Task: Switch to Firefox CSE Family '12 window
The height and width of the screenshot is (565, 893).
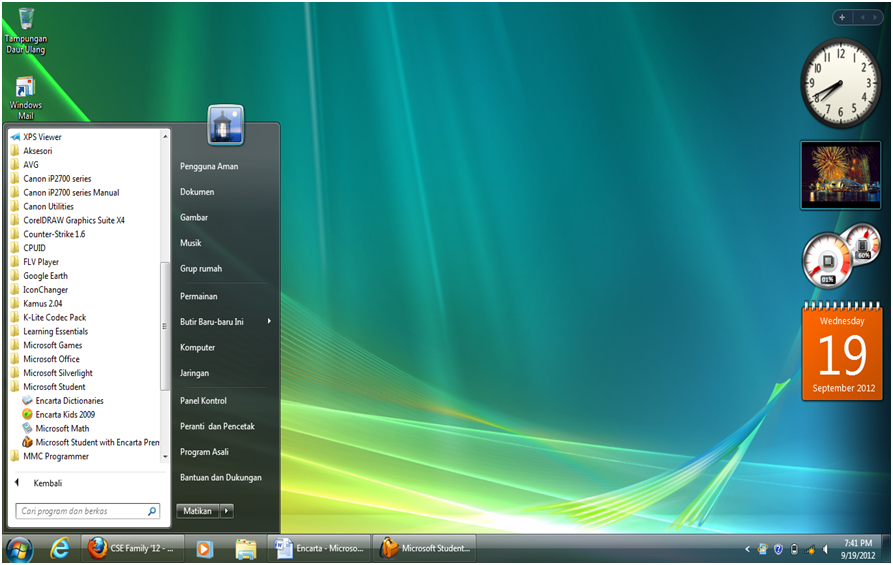Action: click(x=133, y=548)
